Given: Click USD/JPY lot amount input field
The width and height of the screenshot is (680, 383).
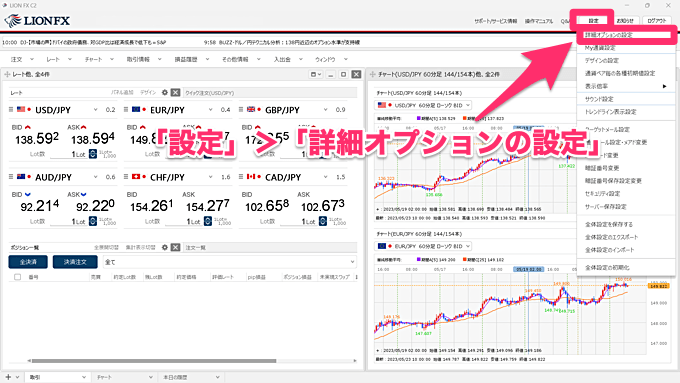Looking at the screenshot, I should (x=69, y=154).
